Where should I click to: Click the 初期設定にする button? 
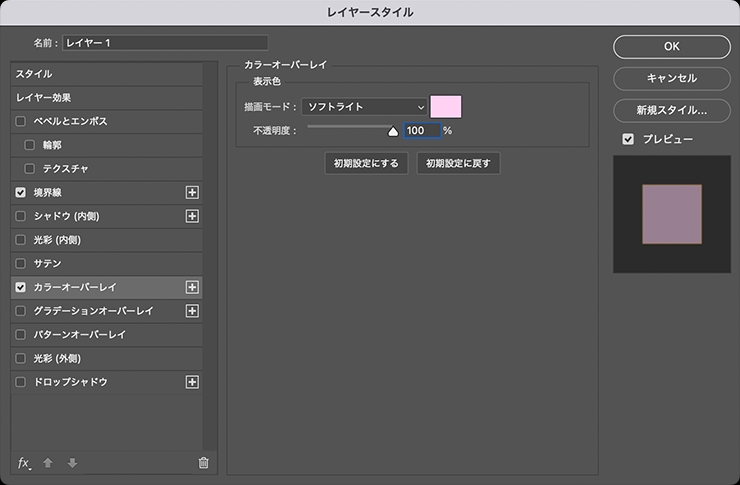click(366, 163)
